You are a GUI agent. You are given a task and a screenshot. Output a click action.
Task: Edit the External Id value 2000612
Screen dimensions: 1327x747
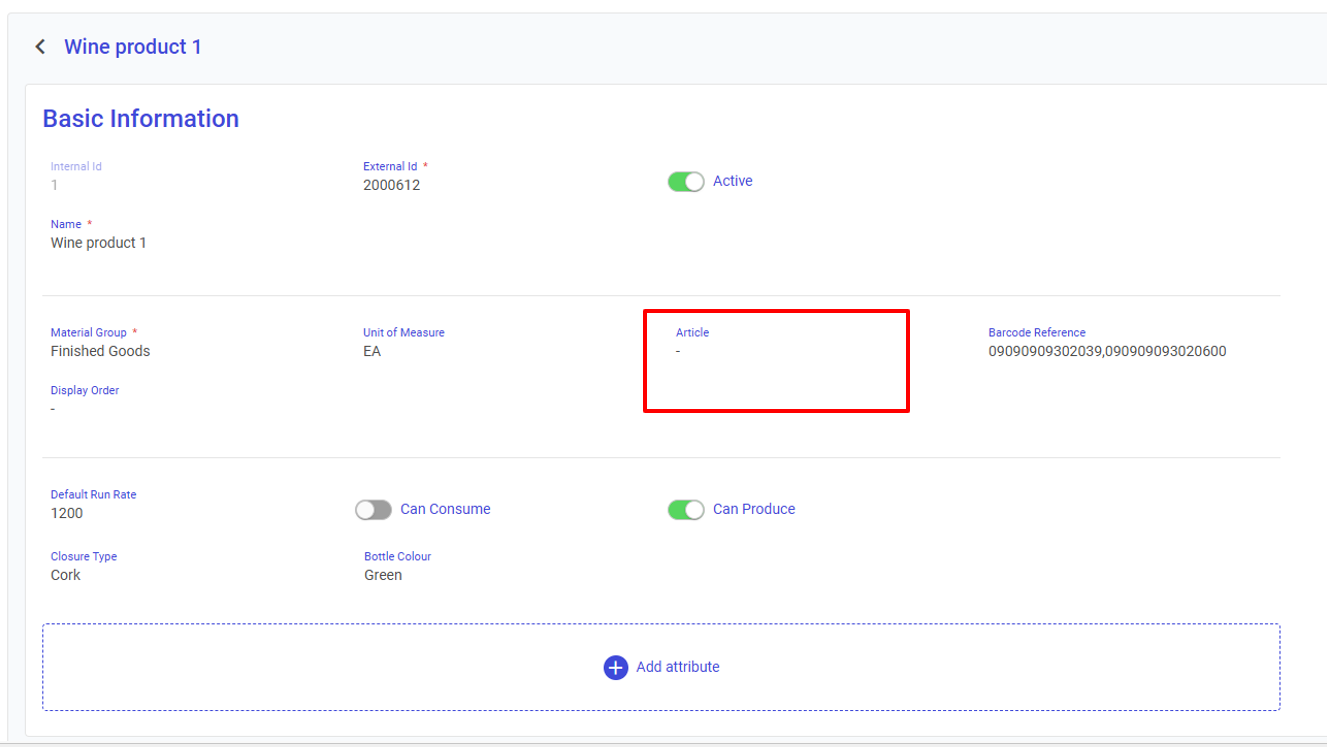[391, 185]
